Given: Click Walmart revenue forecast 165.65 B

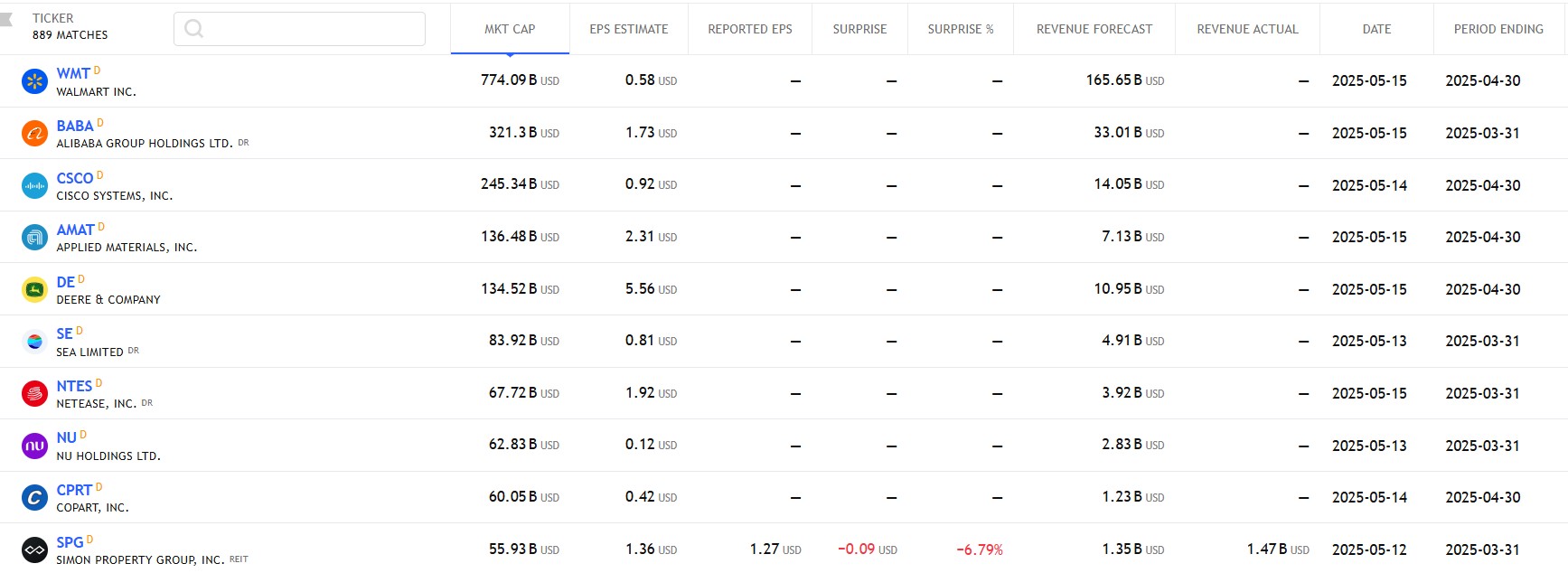Looking at the screenshot, I should (1125, 80).
